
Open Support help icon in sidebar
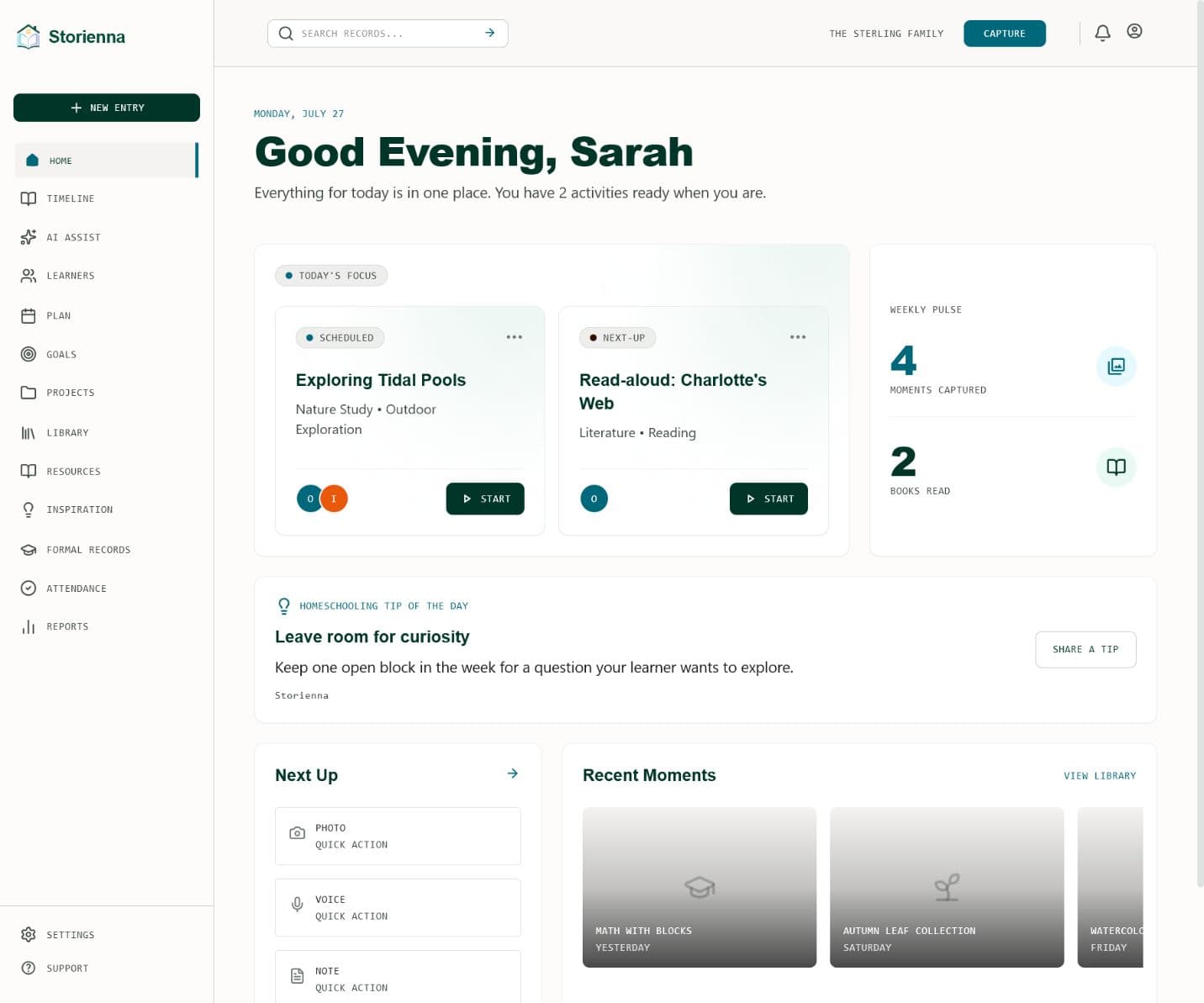click(29, 968)
